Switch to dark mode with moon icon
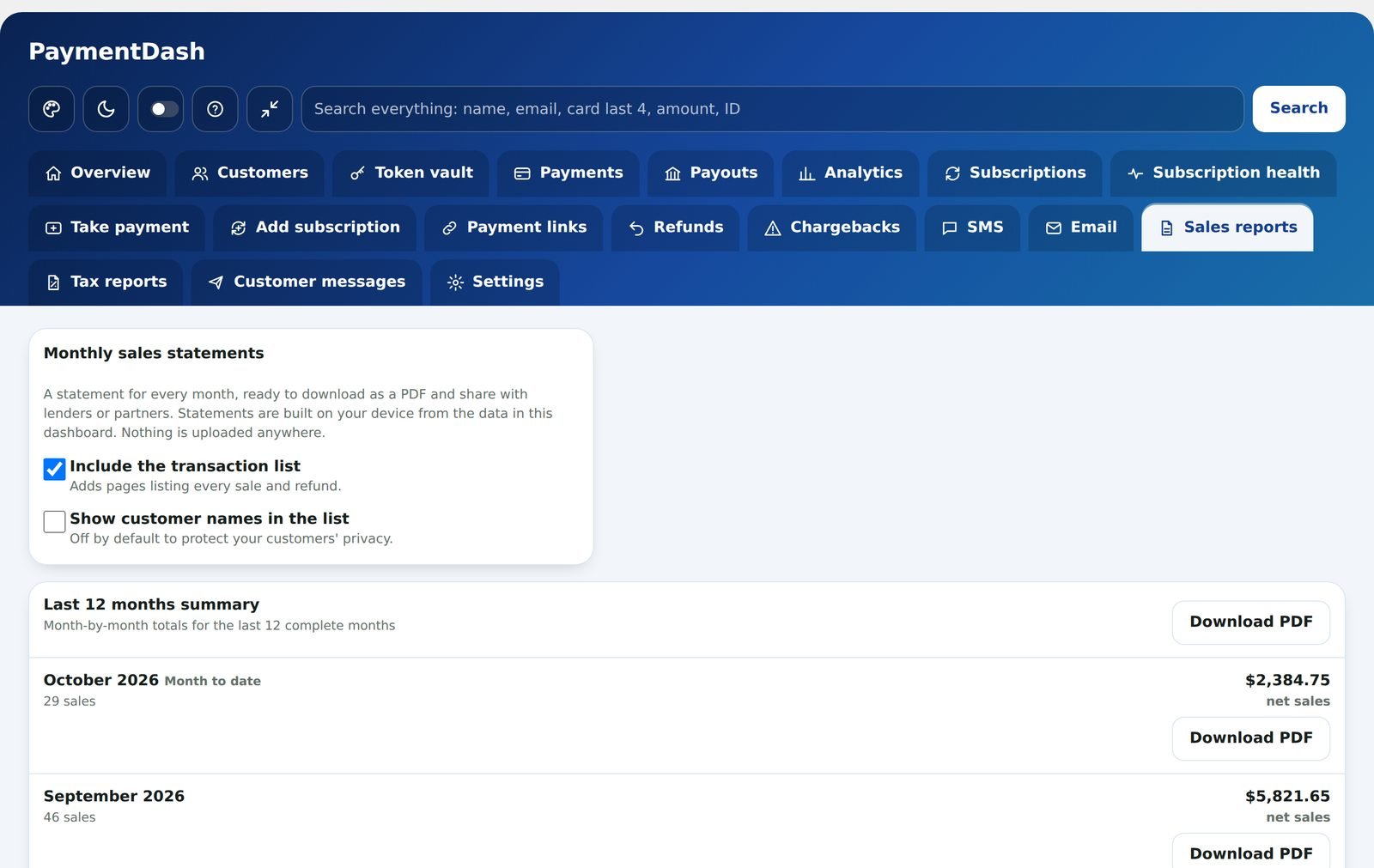 tap(106, 109)
